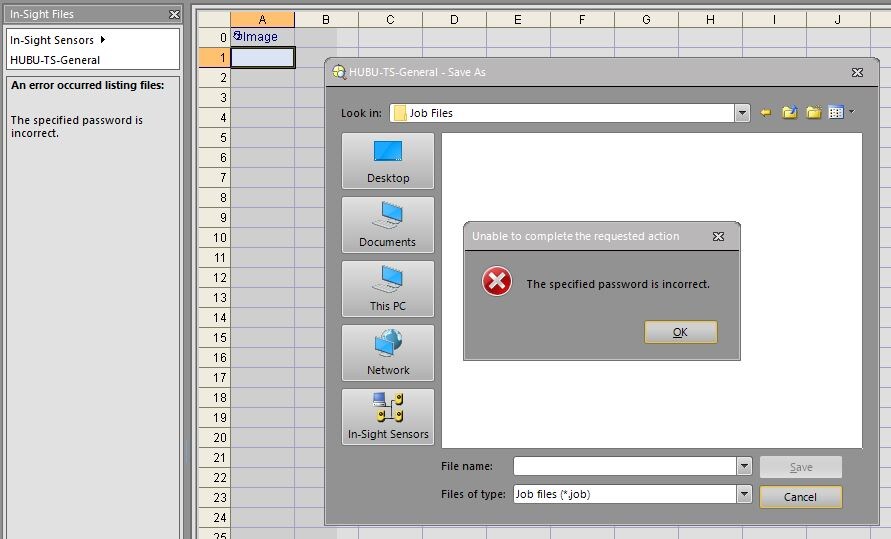Select In-Sight Sensors location shortcut
891x539 pixels.
pos(388,417)
